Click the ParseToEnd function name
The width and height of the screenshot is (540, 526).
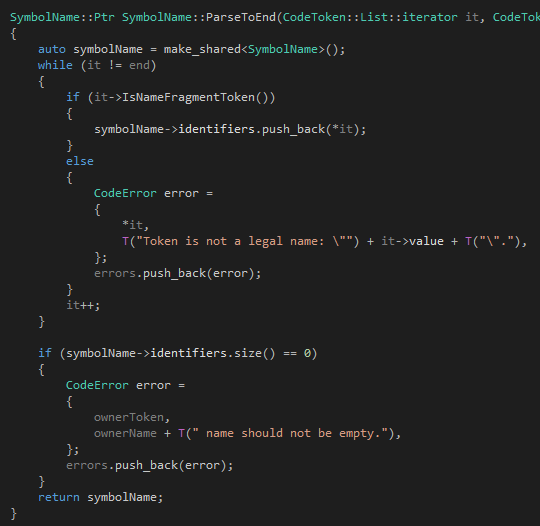(241, 17)
